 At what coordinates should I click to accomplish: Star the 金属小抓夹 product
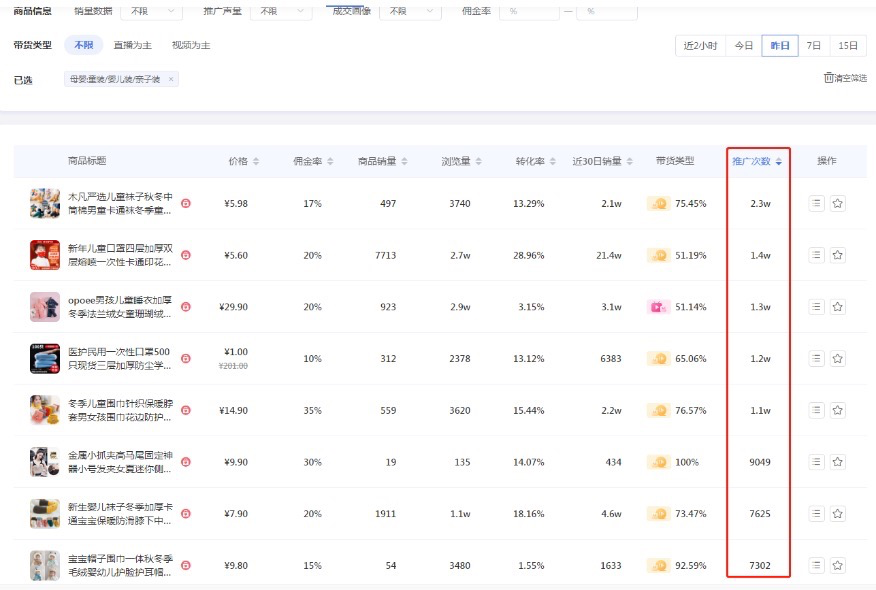click(x=837, y=462)
